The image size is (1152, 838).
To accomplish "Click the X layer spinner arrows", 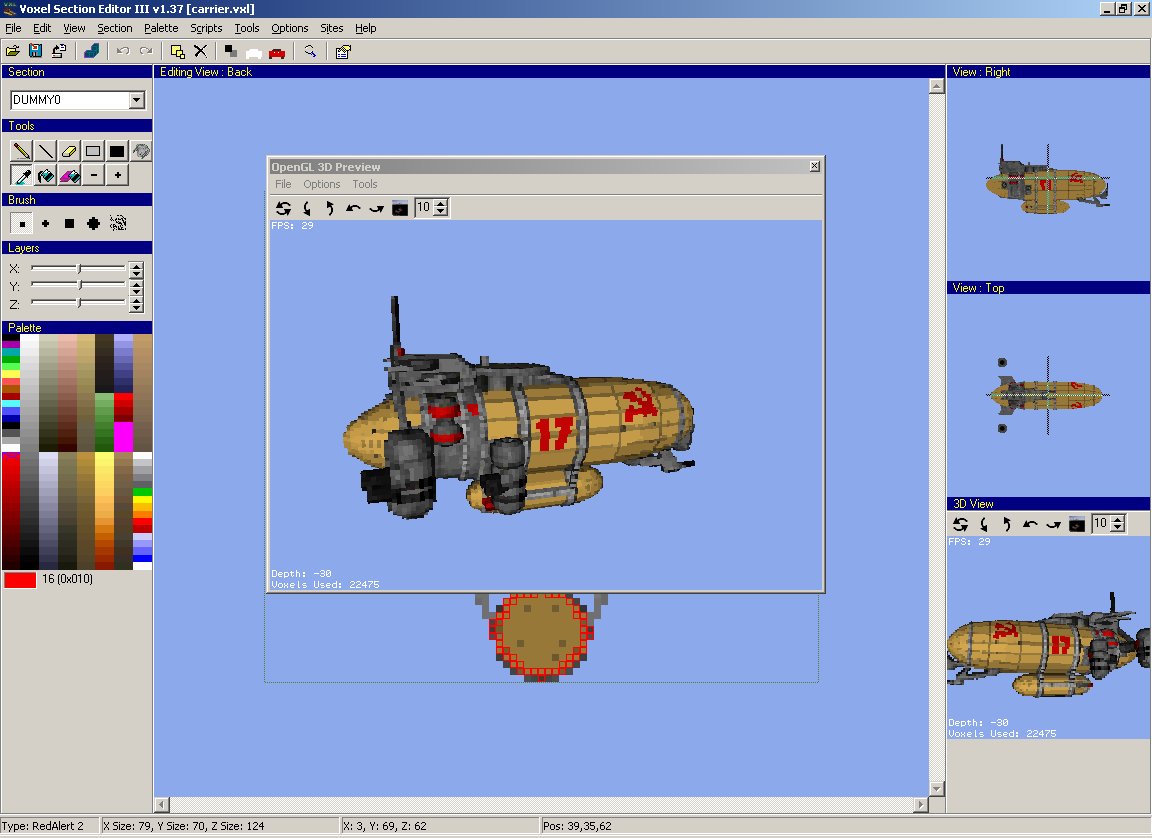I will (x=136, y=269).
